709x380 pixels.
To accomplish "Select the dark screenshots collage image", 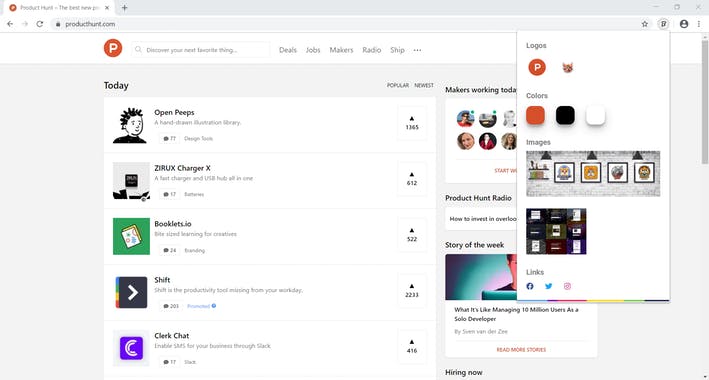I will [x=556, y=231].
